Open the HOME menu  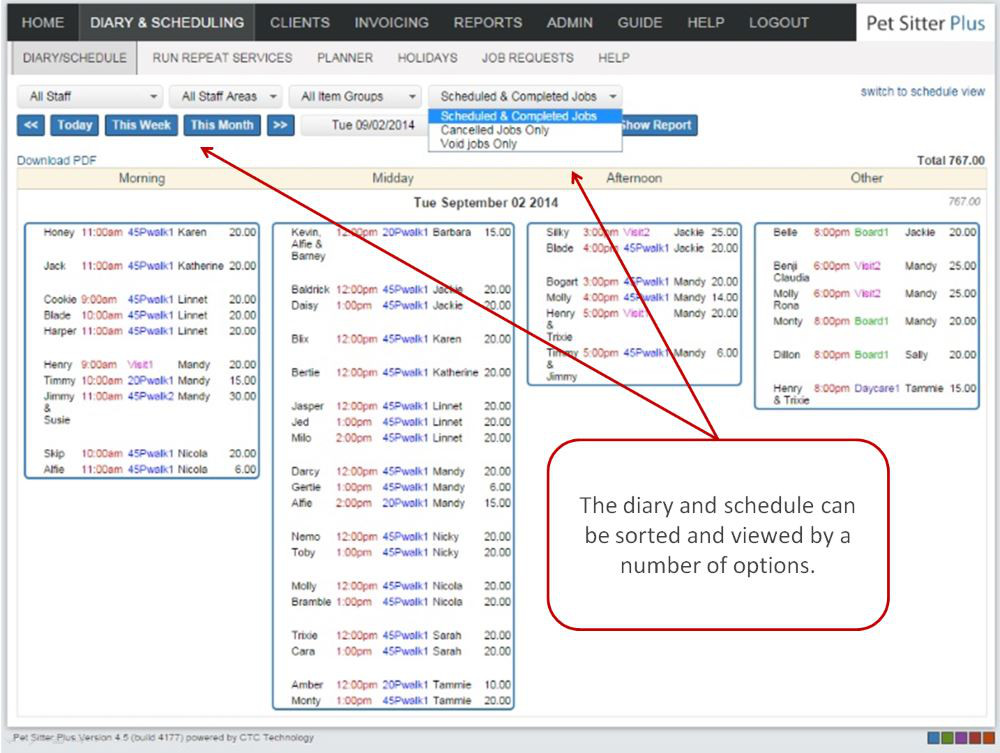pos(43,22)
